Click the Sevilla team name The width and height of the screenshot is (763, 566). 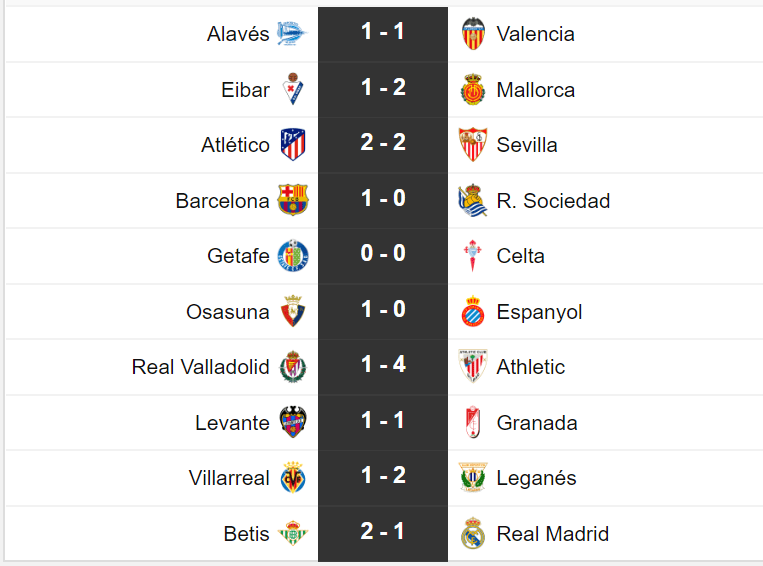pos(527,145)
